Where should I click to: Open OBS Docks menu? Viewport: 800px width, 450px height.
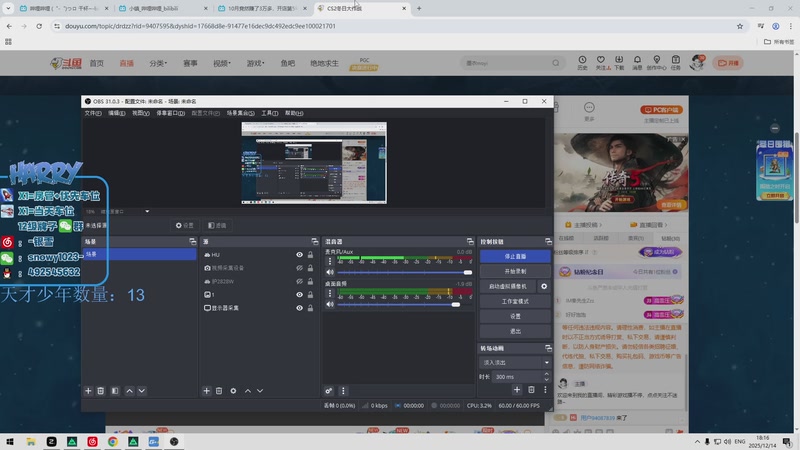click(170, 113)
